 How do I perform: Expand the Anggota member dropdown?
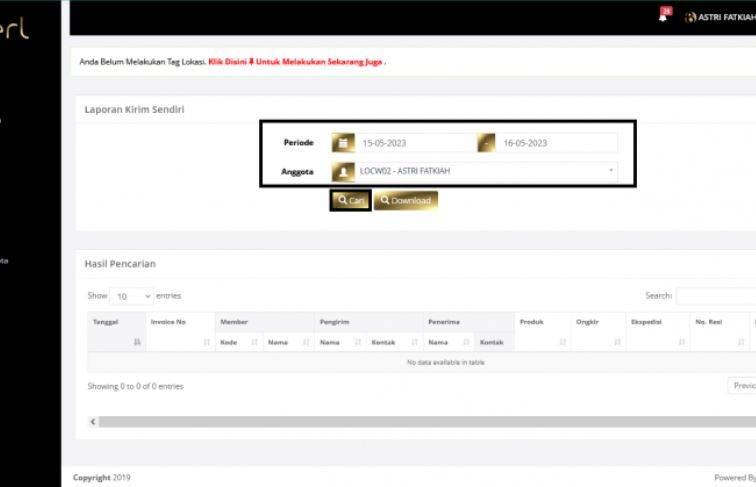[610, 171]
